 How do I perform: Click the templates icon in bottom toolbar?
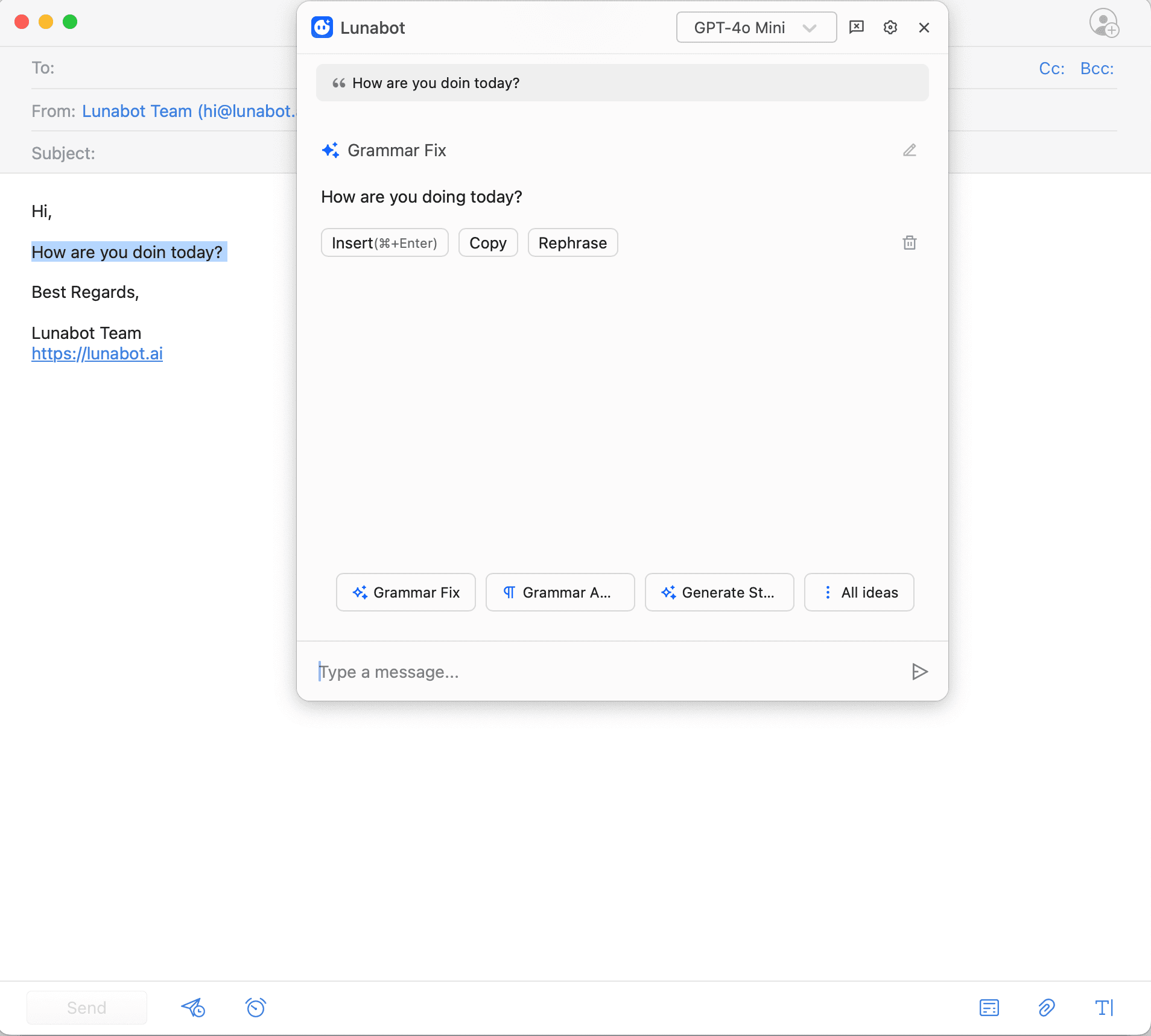[989, 1008]
